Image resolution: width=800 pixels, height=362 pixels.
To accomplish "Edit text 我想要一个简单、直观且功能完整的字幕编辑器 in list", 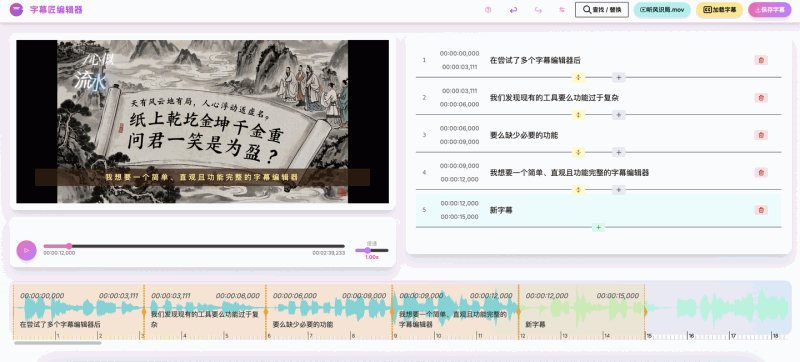I will pos(569,172).
